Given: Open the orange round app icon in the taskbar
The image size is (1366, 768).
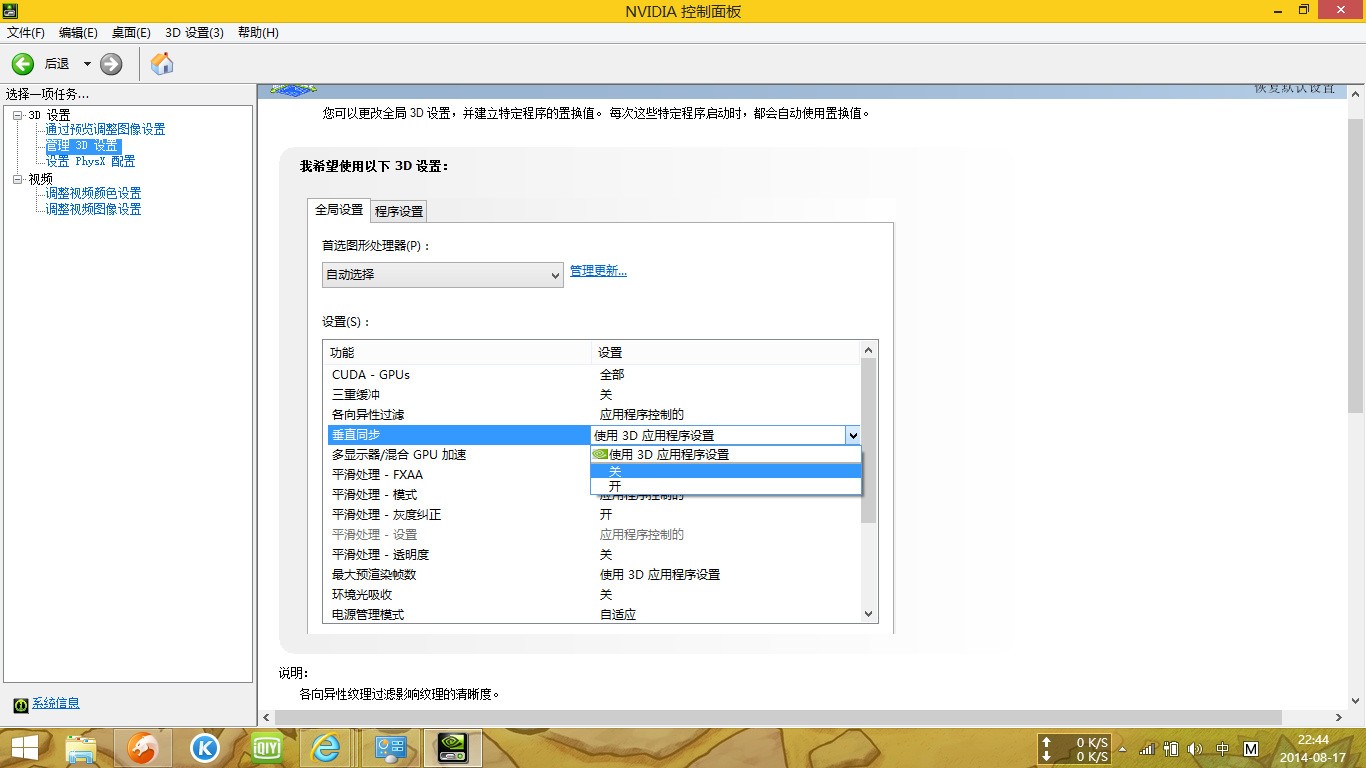Looking at the screenshot, I should point(143,748).
